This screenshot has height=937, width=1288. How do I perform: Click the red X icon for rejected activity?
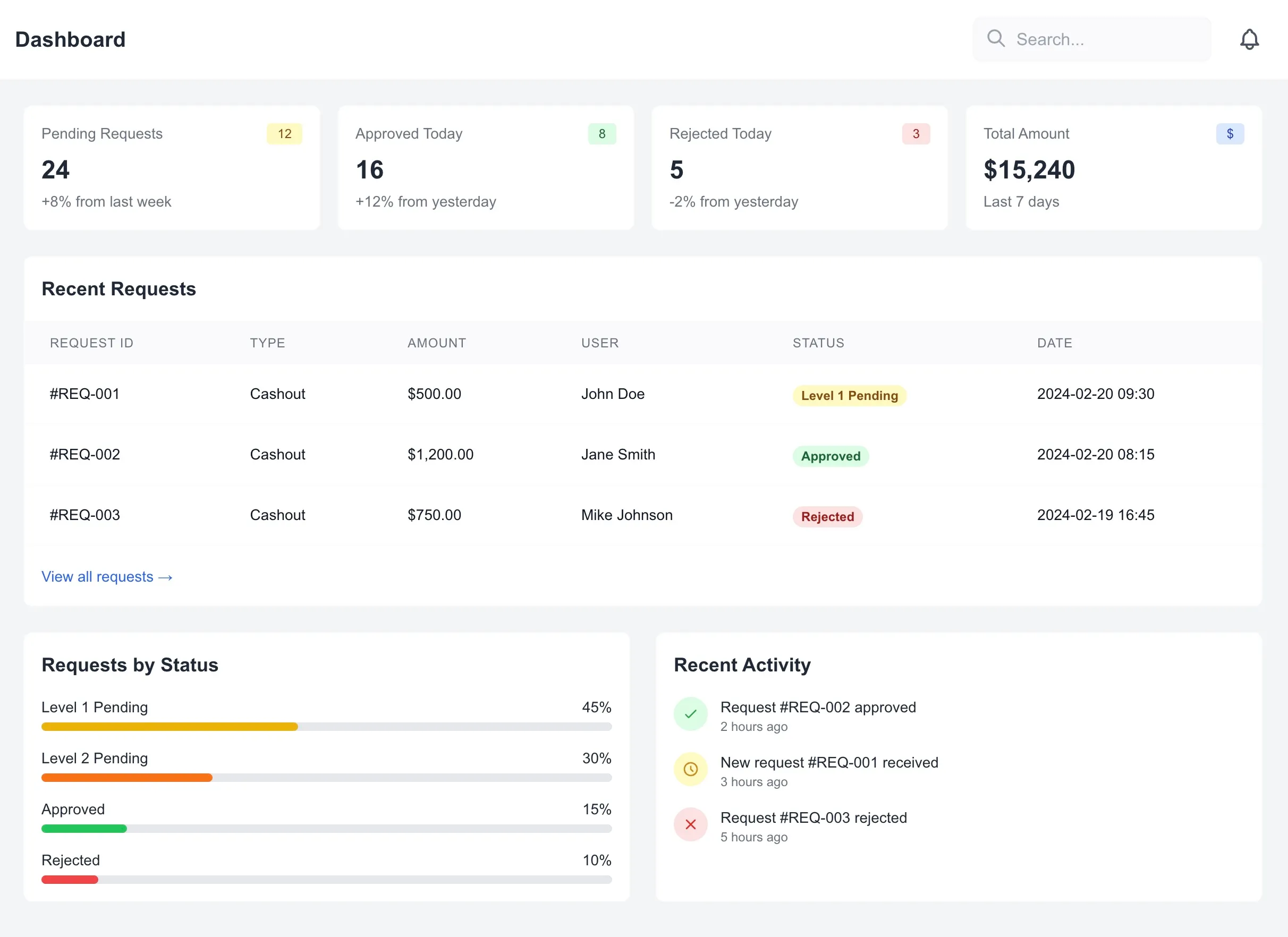pyautogui.click(x=690, y=824)
